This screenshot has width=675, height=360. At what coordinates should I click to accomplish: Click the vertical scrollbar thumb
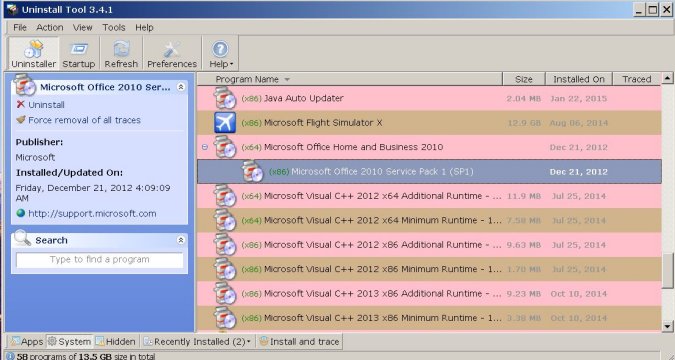[667, 271]
